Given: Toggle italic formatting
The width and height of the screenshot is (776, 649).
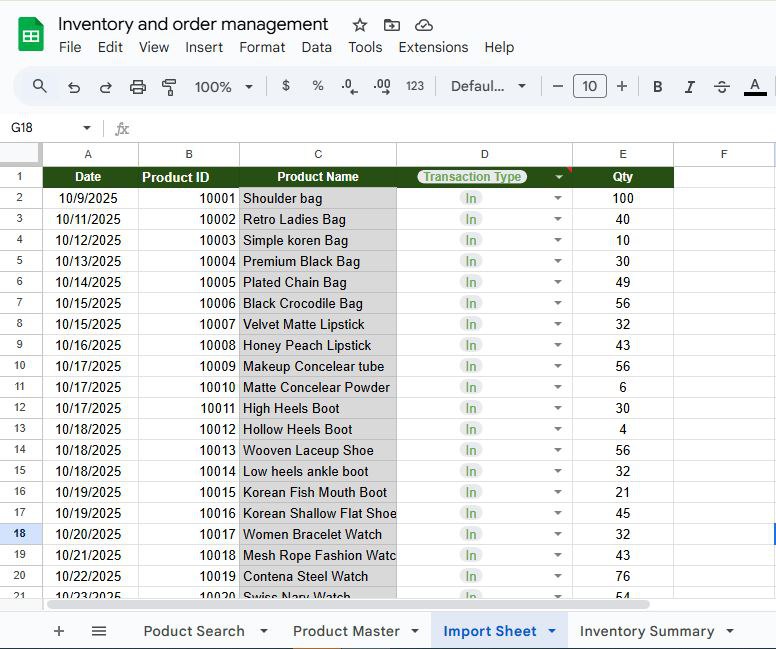Looking at the screenshot, I should (x=689, y=87).
